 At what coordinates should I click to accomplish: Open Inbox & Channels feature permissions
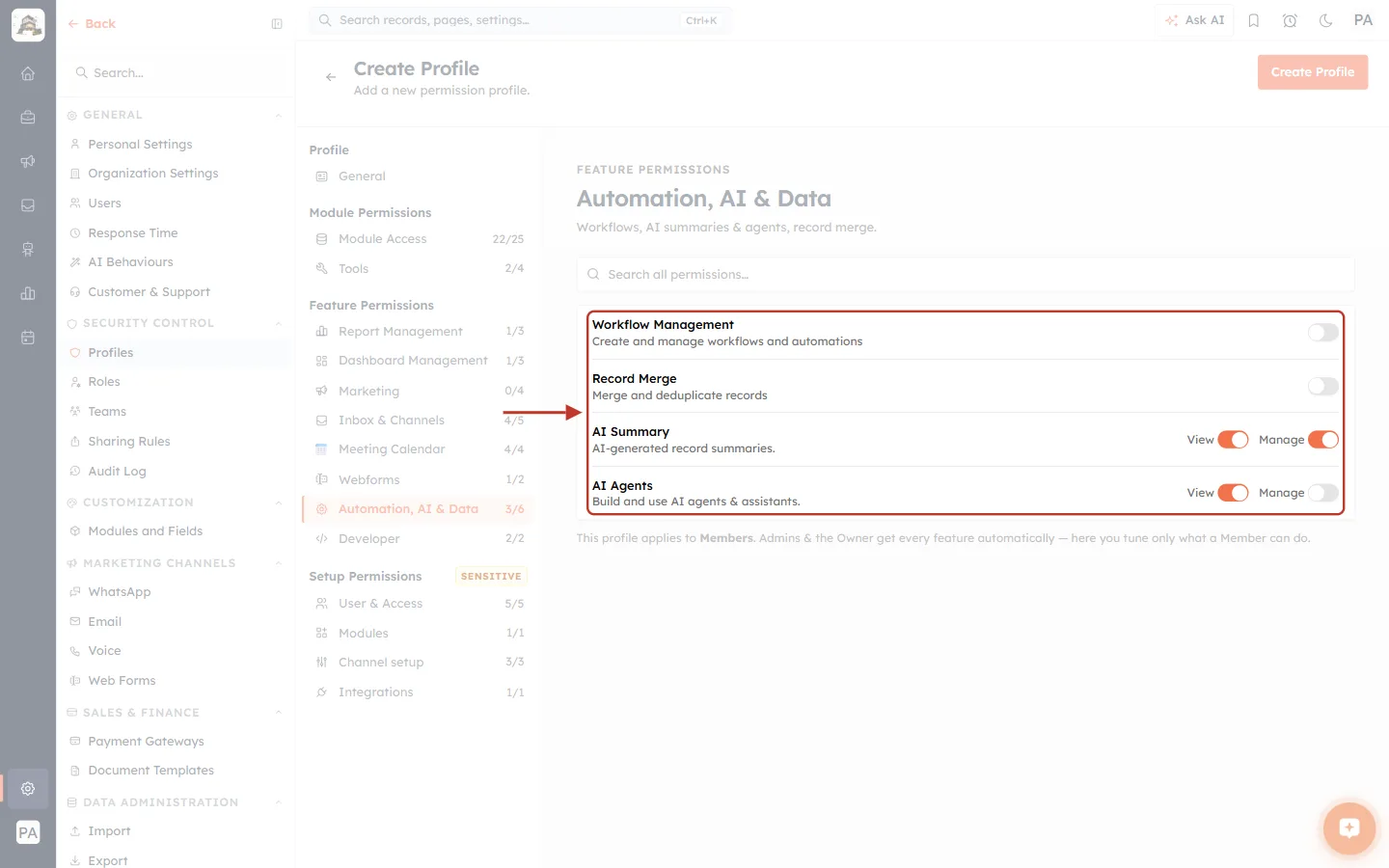(418, 420)
